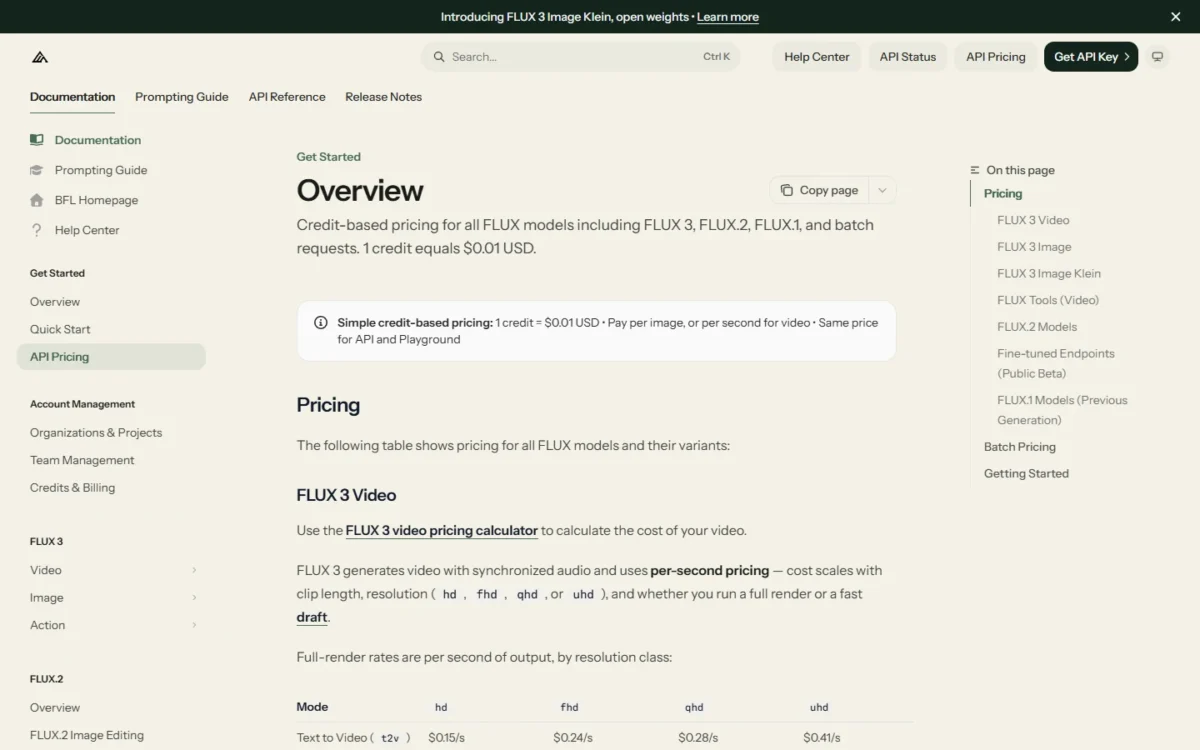Click the search magnifier icon
This screenshot has height=750, width=1200.
438,57
